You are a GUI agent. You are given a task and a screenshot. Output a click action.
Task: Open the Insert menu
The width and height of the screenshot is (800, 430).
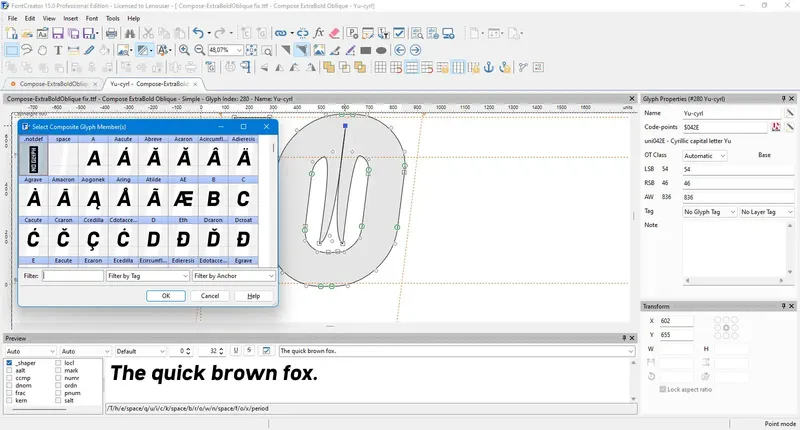tap(70, 18)
